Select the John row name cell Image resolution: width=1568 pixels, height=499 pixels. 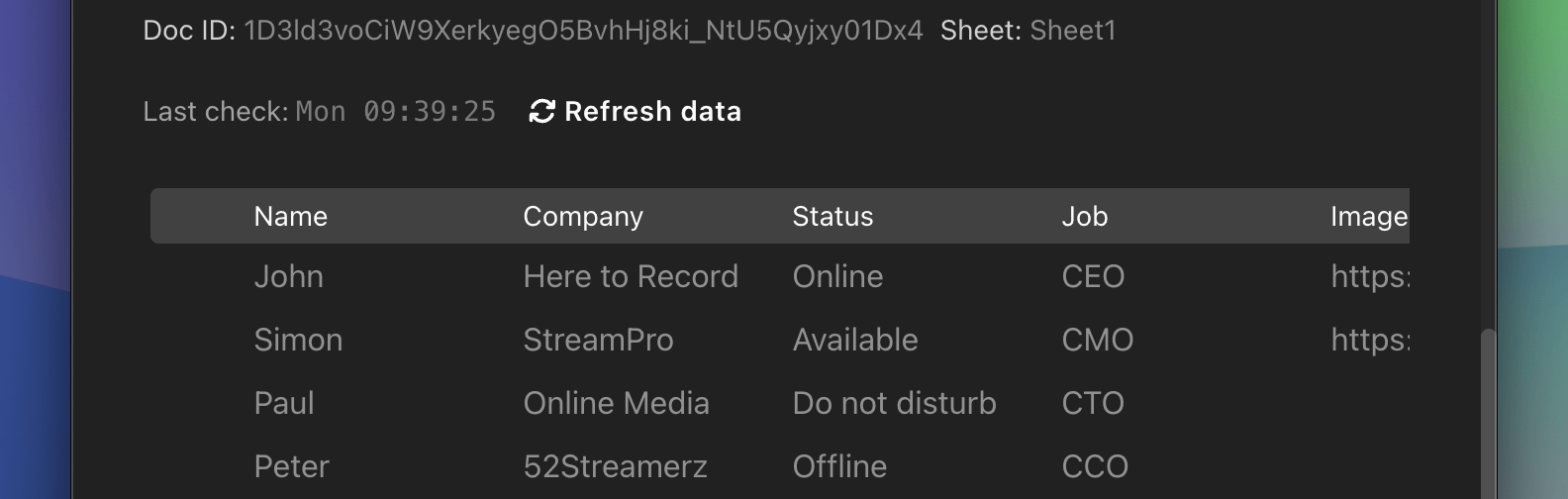pos(288,276)
